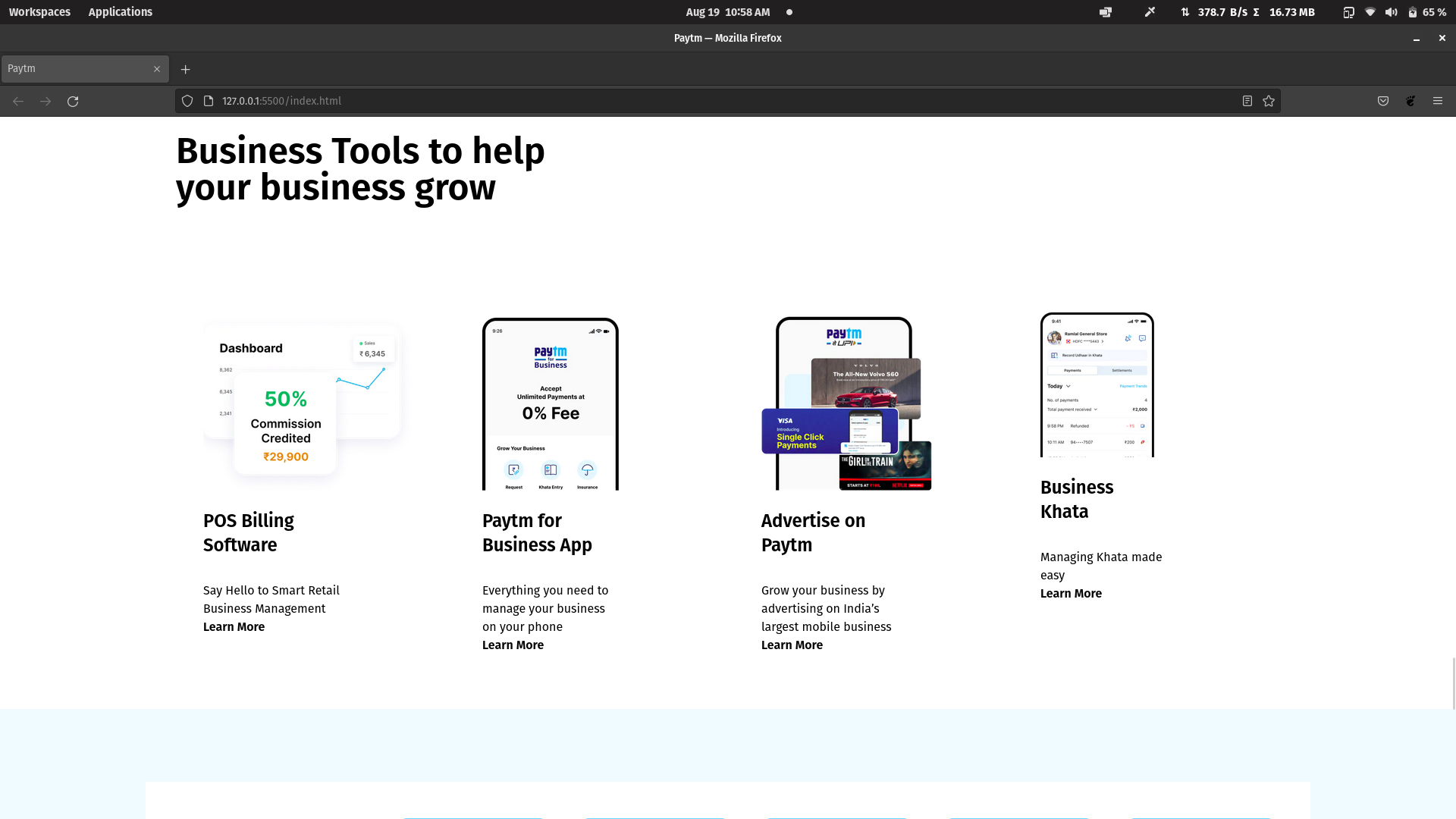Open the Applications menu in the top bar

[x=120, y=11]
